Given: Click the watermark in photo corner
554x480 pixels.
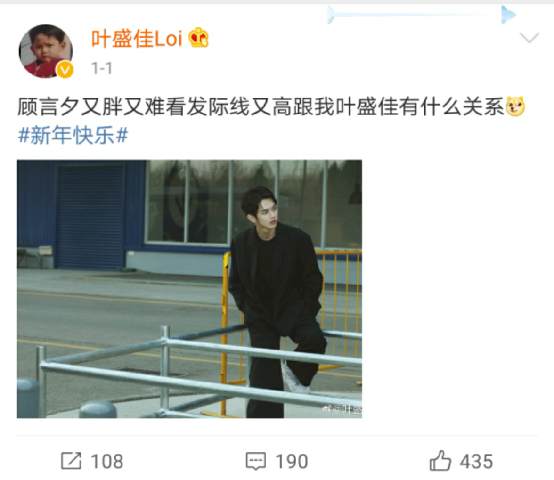Looking at the screenshot, I should pos(342,410).
